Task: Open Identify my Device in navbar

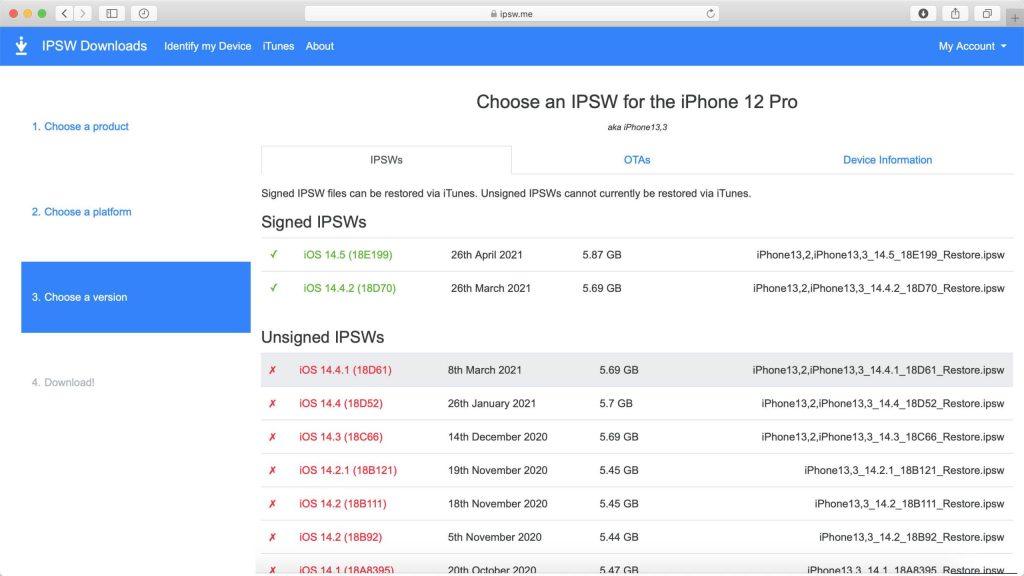Action: [x=208, y=46]
